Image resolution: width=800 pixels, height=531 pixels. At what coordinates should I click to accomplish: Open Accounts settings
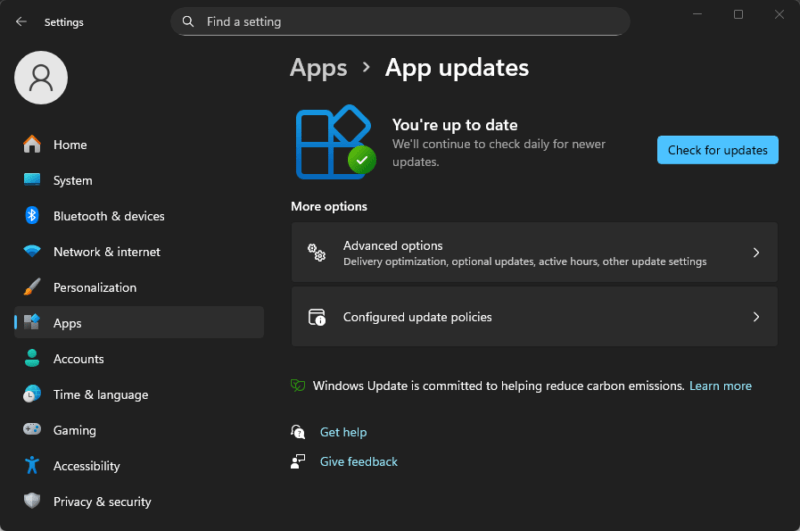point(139,359)
